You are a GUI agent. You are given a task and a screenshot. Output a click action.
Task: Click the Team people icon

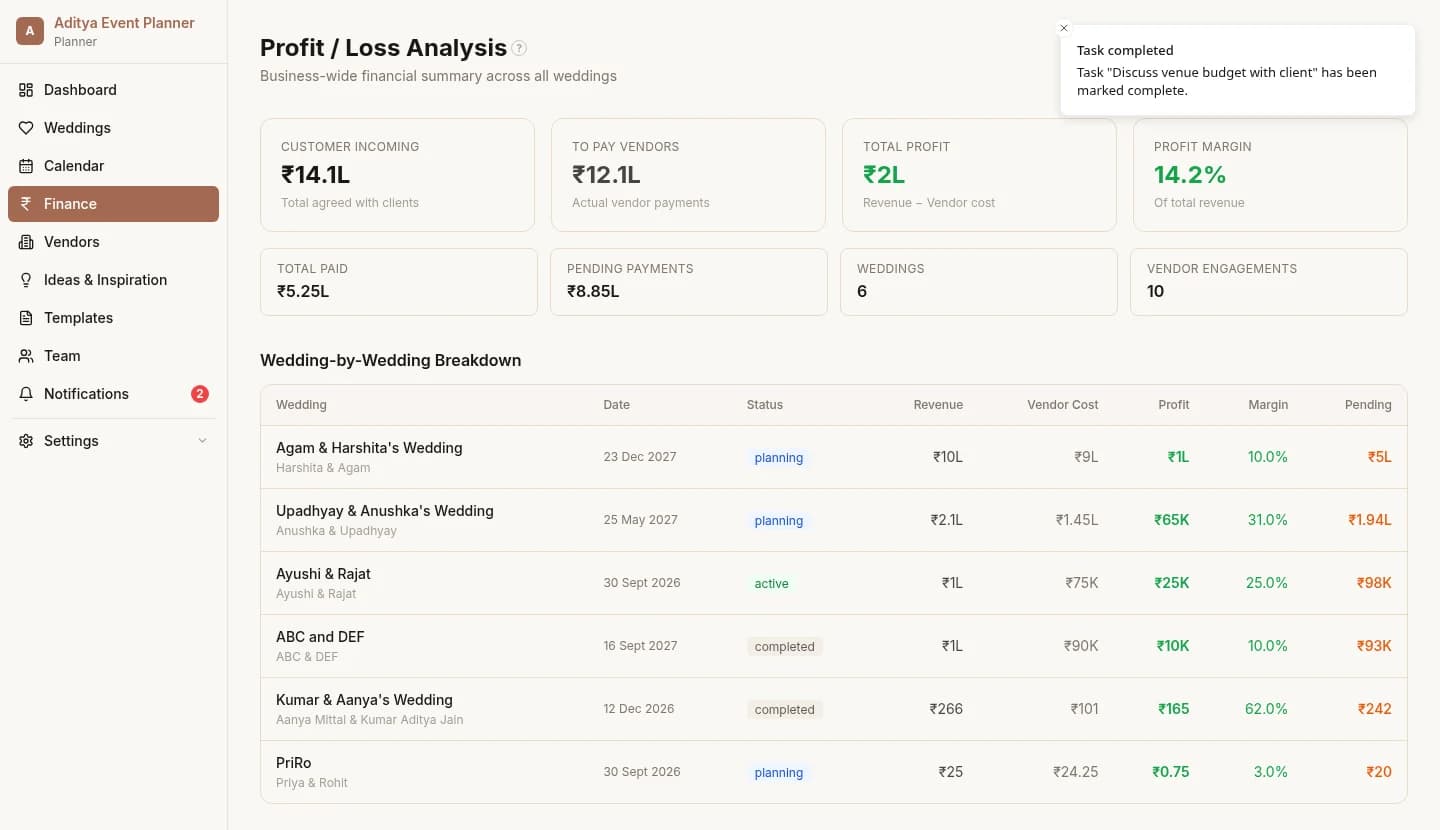(26, 356)
